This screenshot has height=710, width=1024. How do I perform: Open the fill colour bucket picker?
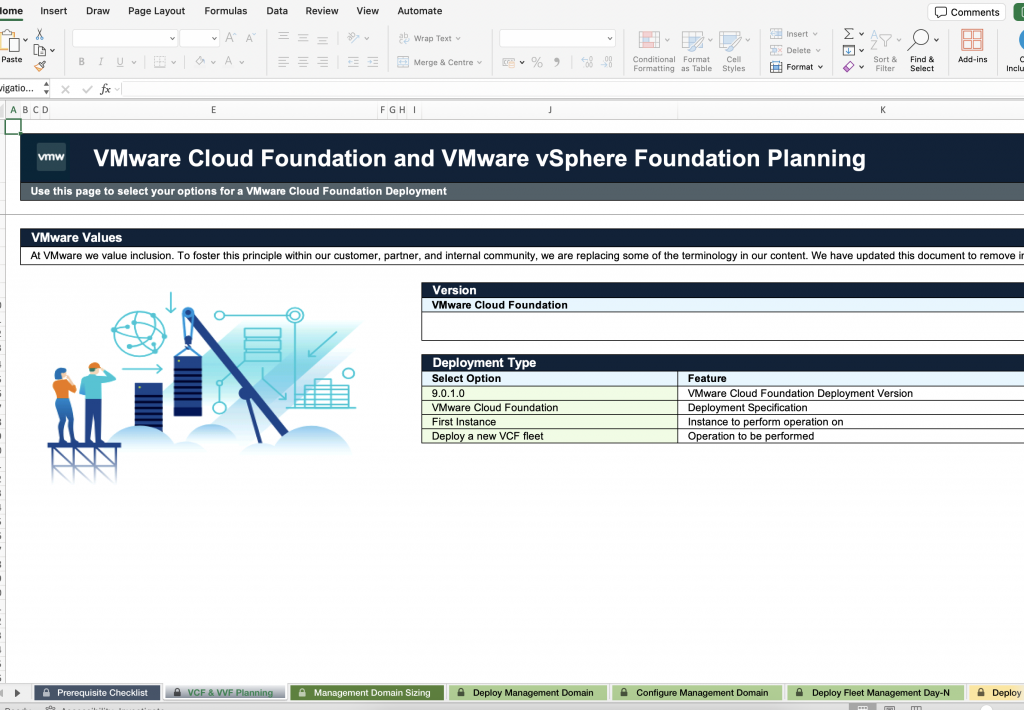pos(200,62)
